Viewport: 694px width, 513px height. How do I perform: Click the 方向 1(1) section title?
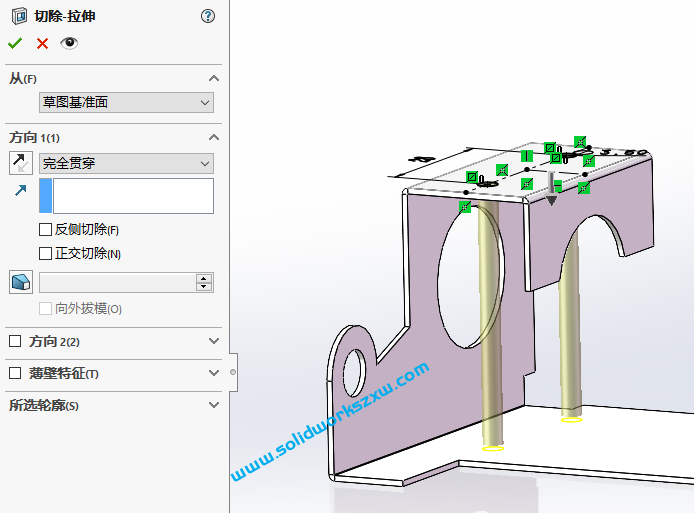coord(34,138)
